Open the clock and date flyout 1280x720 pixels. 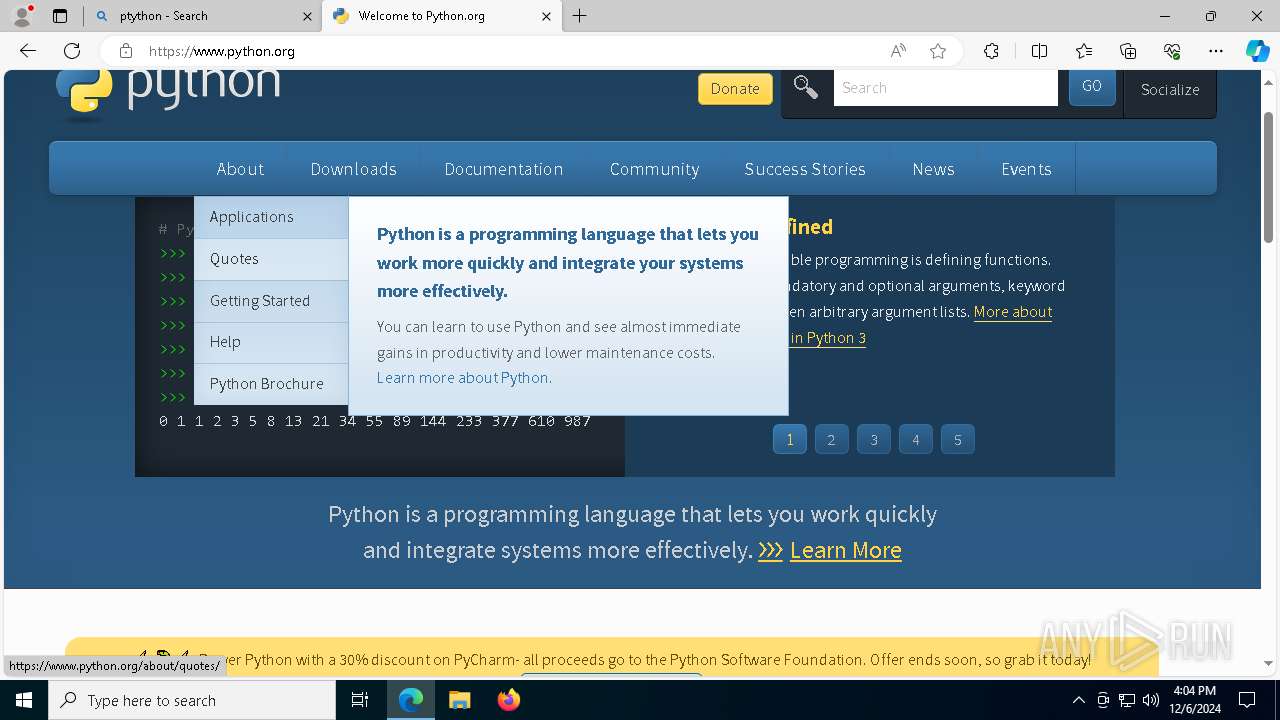point(1194,700)
